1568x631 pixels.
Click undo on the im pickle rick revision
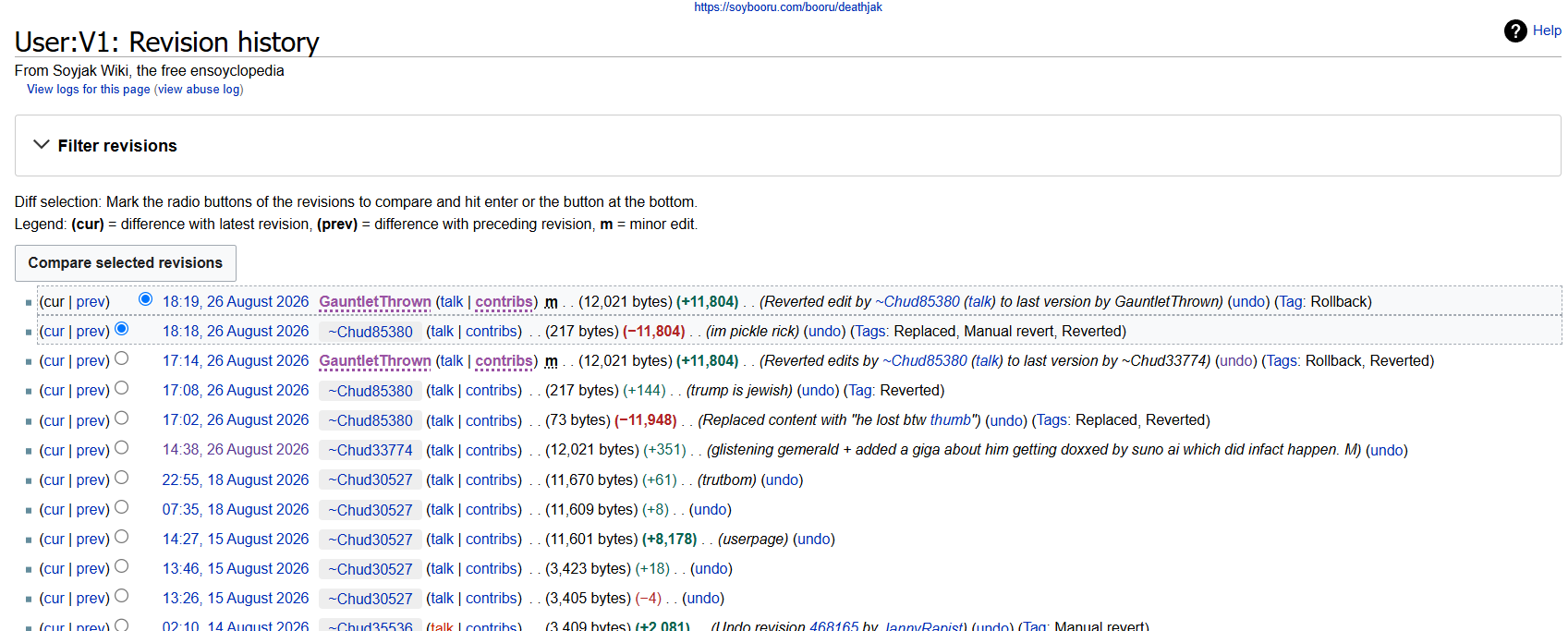click(825, 332)
